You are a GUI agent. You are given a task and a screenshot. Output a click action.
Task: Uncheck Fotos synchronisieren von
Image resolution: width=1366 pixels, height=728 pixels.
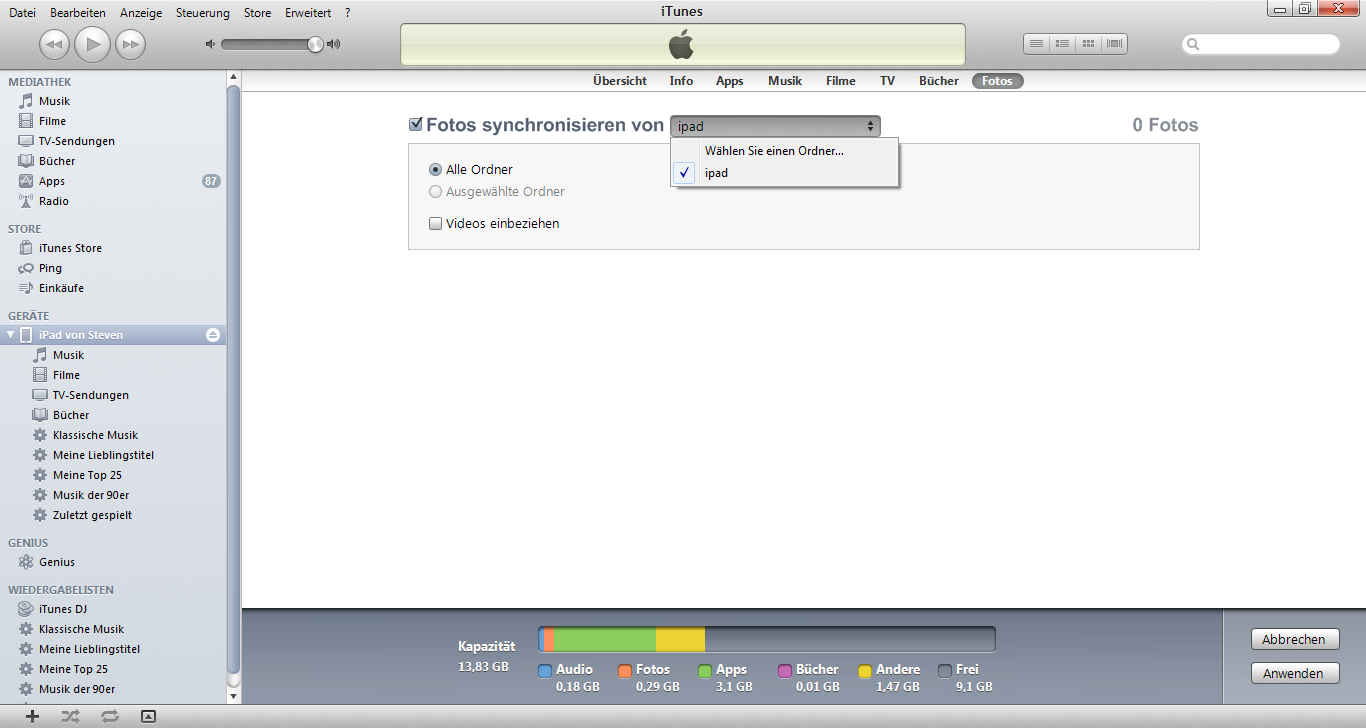416,123
